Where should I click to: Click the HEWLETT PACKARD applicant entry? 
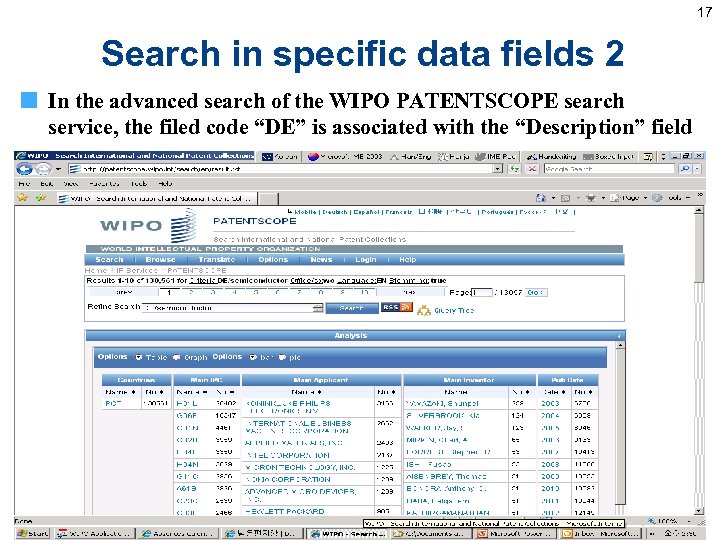285,511
